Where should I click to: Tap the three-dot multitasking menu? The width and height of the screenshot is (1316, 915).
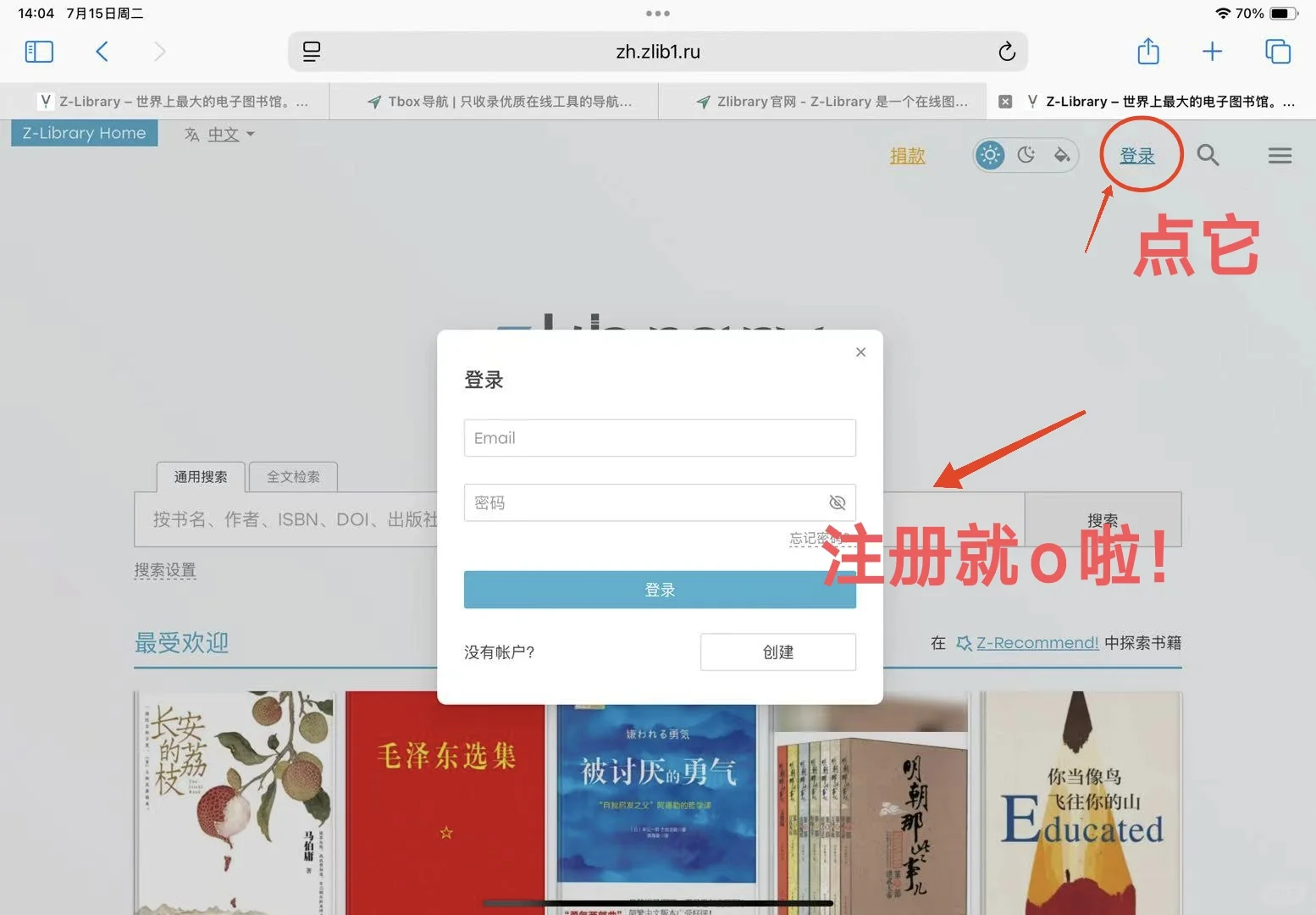tap(658, 14)
